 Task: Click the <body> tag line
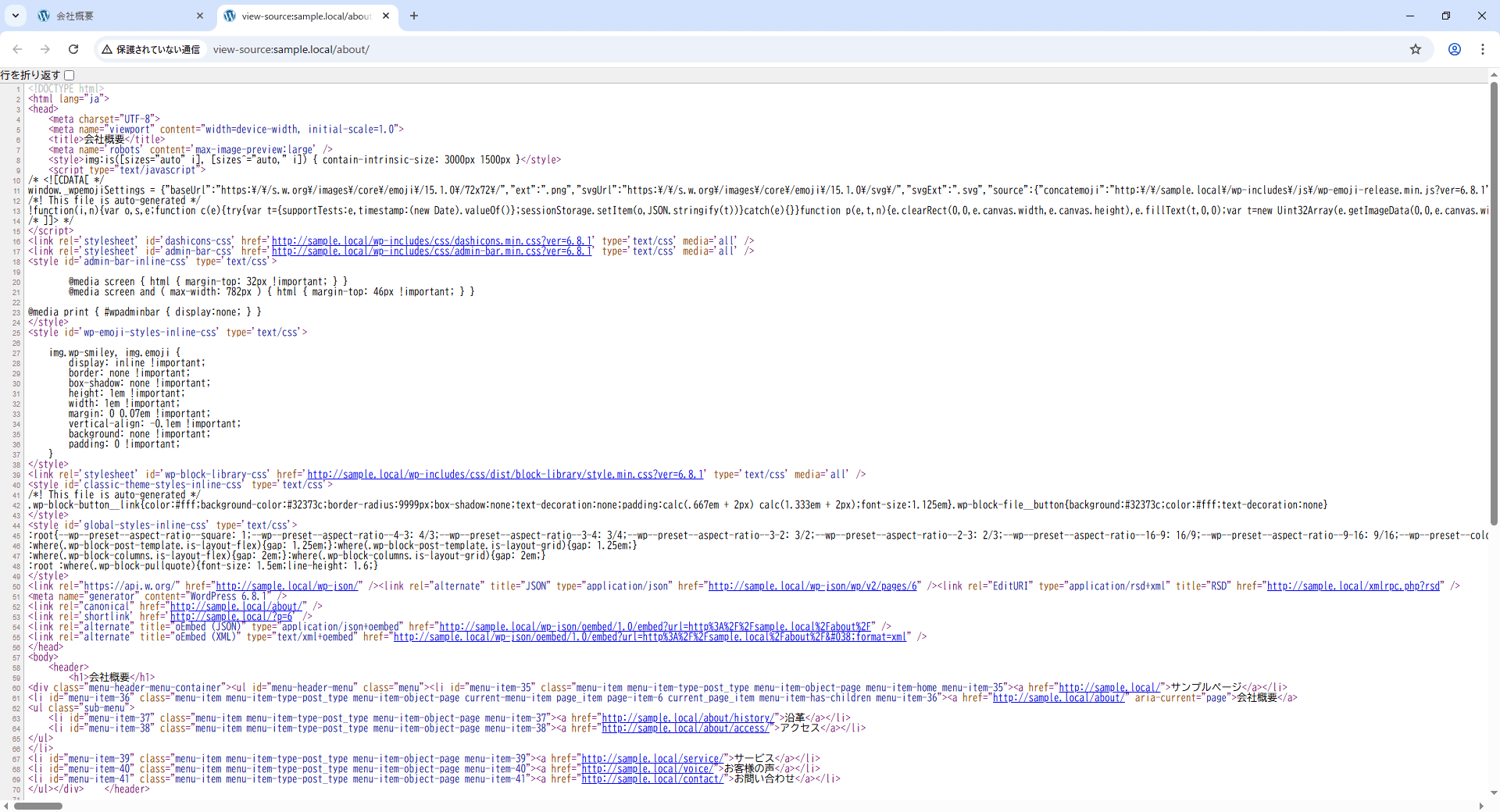(43, 657)
